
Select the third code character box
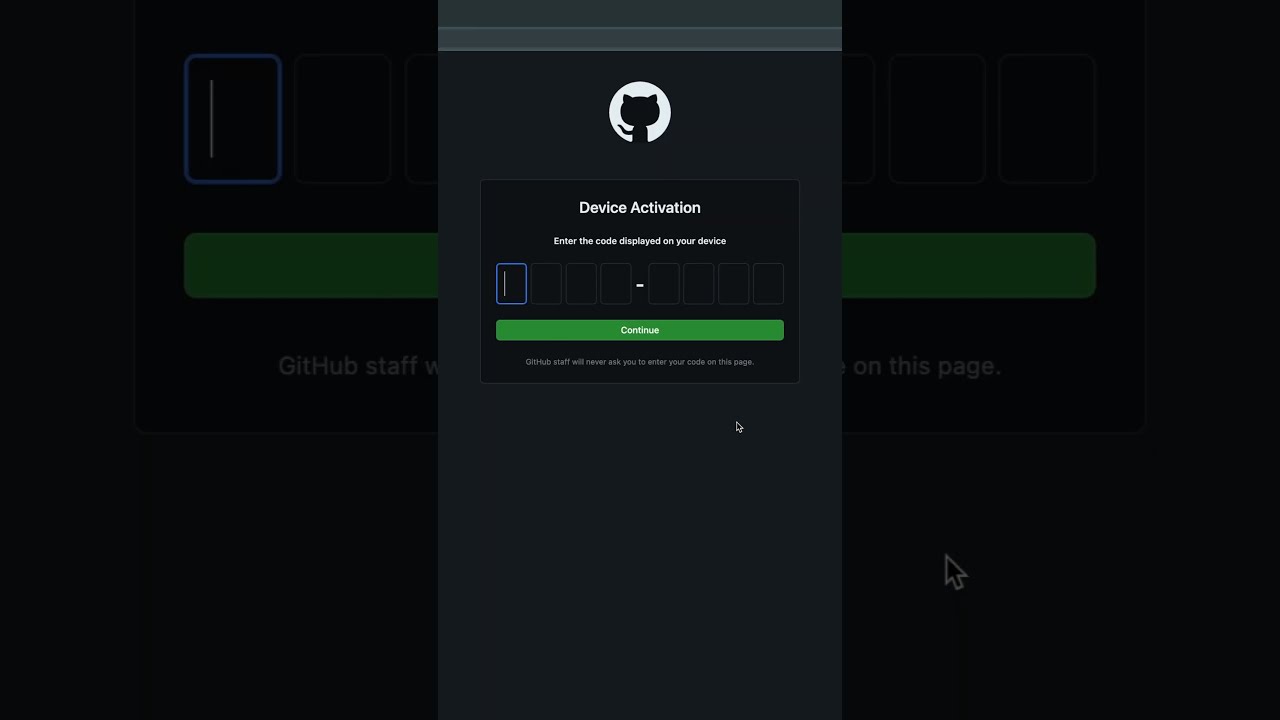point(581,284)
